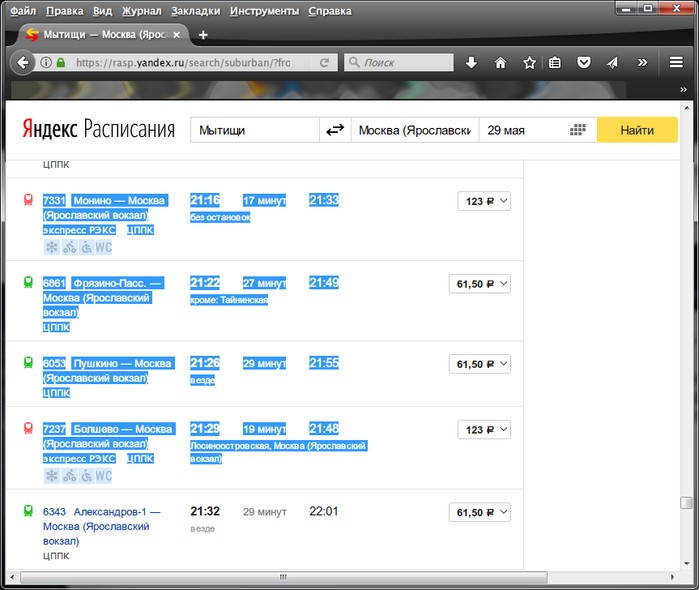699x590 pixels.
Task: Open the calendar date picker grid
Action: coord(578,130)
